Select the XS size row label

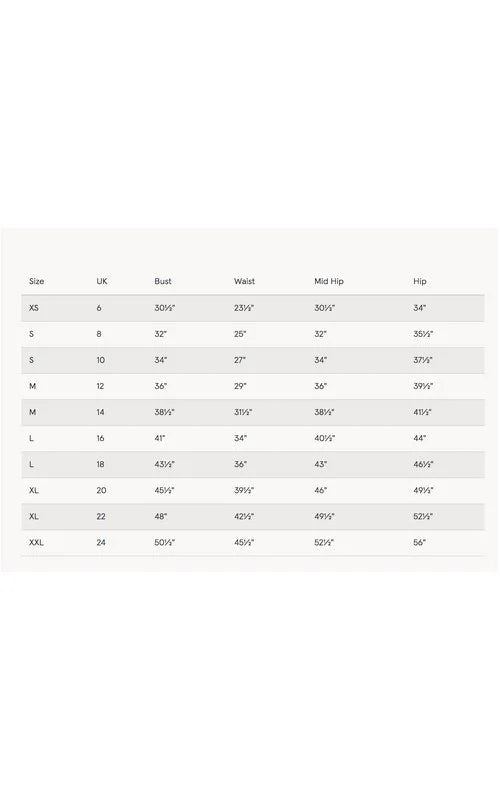pyautogui.click(x=34, y=308)
